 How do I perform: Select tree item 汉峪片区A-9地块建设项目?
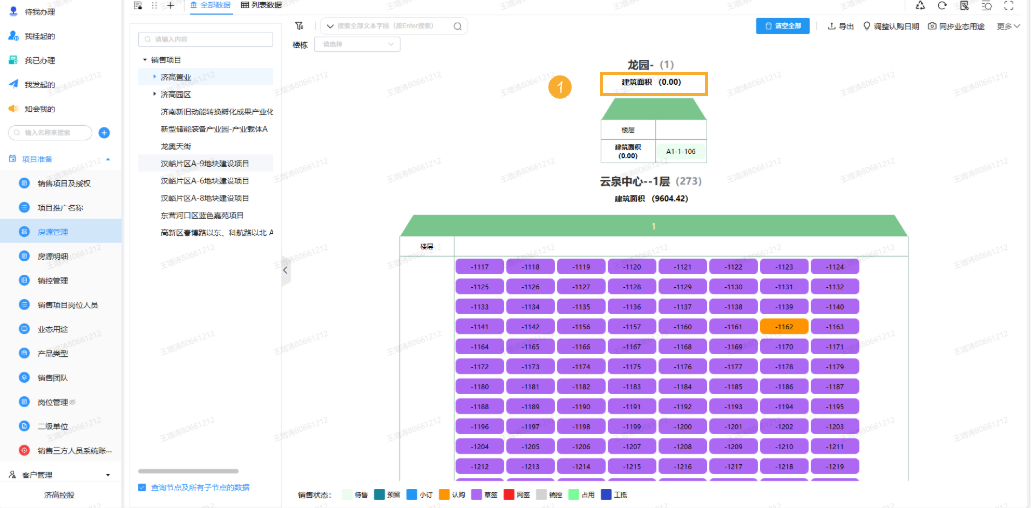(206, 163)
